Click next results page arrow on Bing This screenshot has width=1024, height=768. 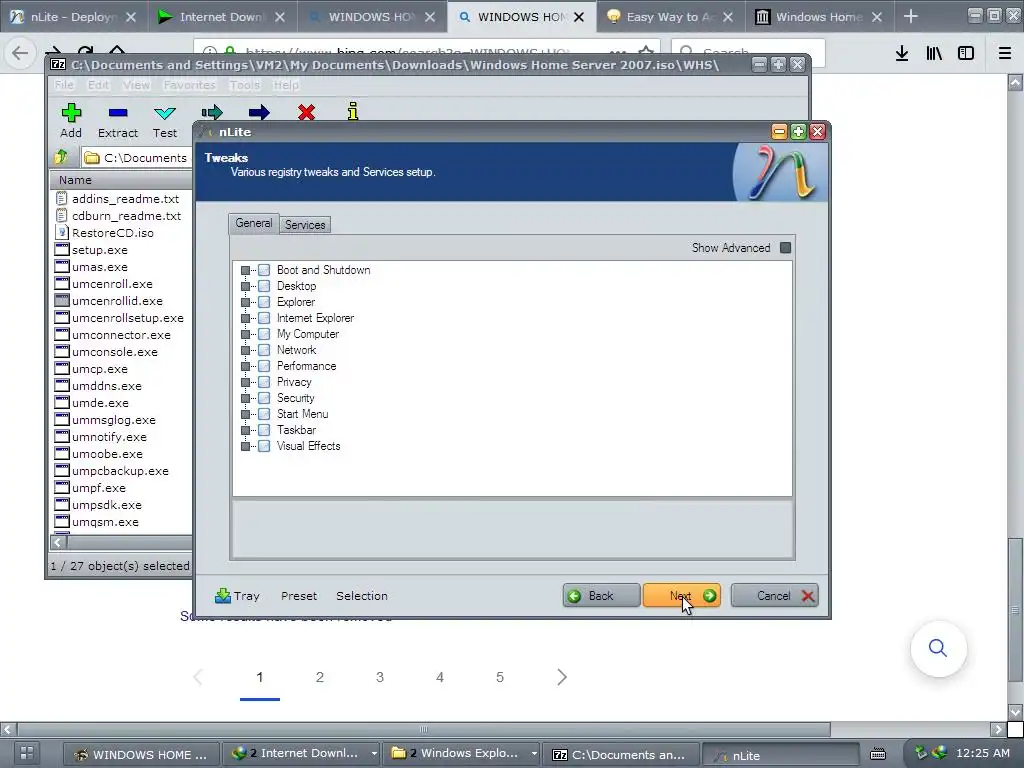click(562, 677)
